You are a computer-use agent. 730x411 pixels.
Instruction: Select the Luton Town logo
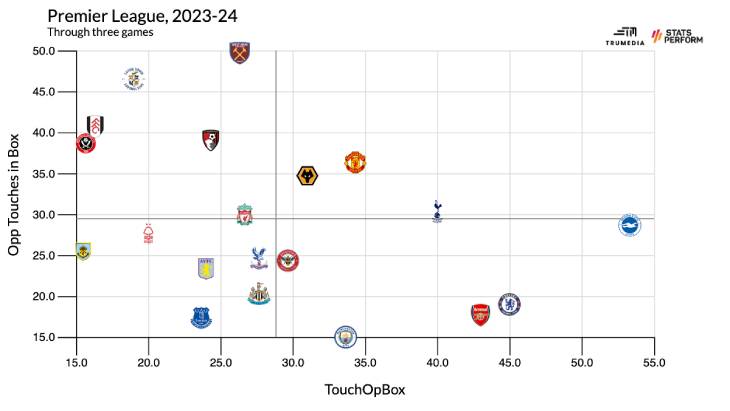[x=133, y=79]
